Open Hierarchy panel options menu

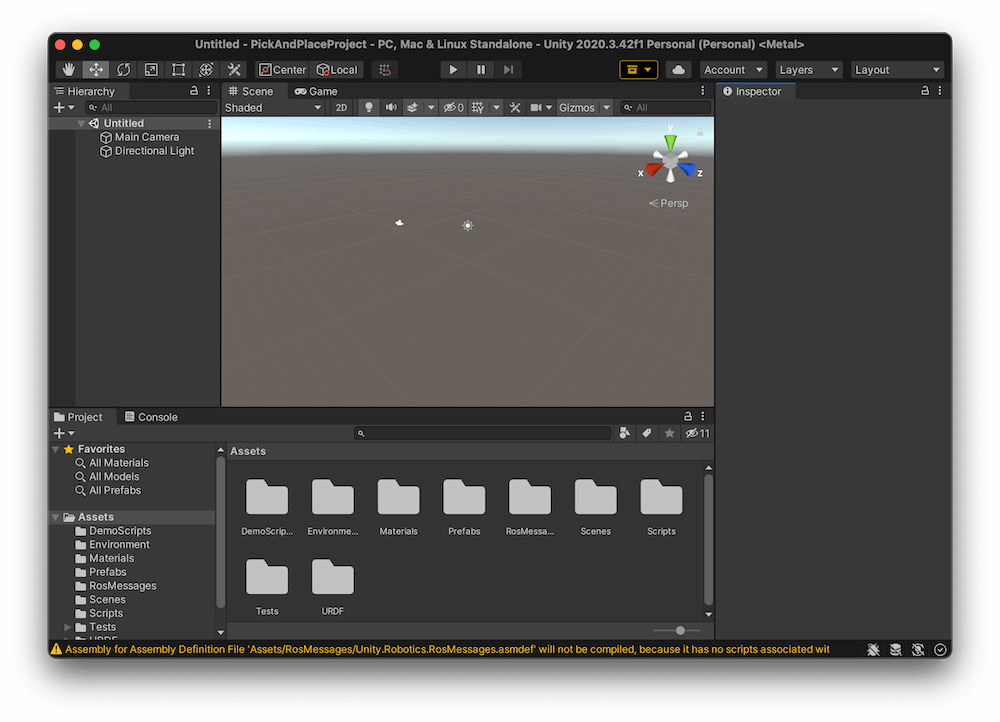point(209,91)
